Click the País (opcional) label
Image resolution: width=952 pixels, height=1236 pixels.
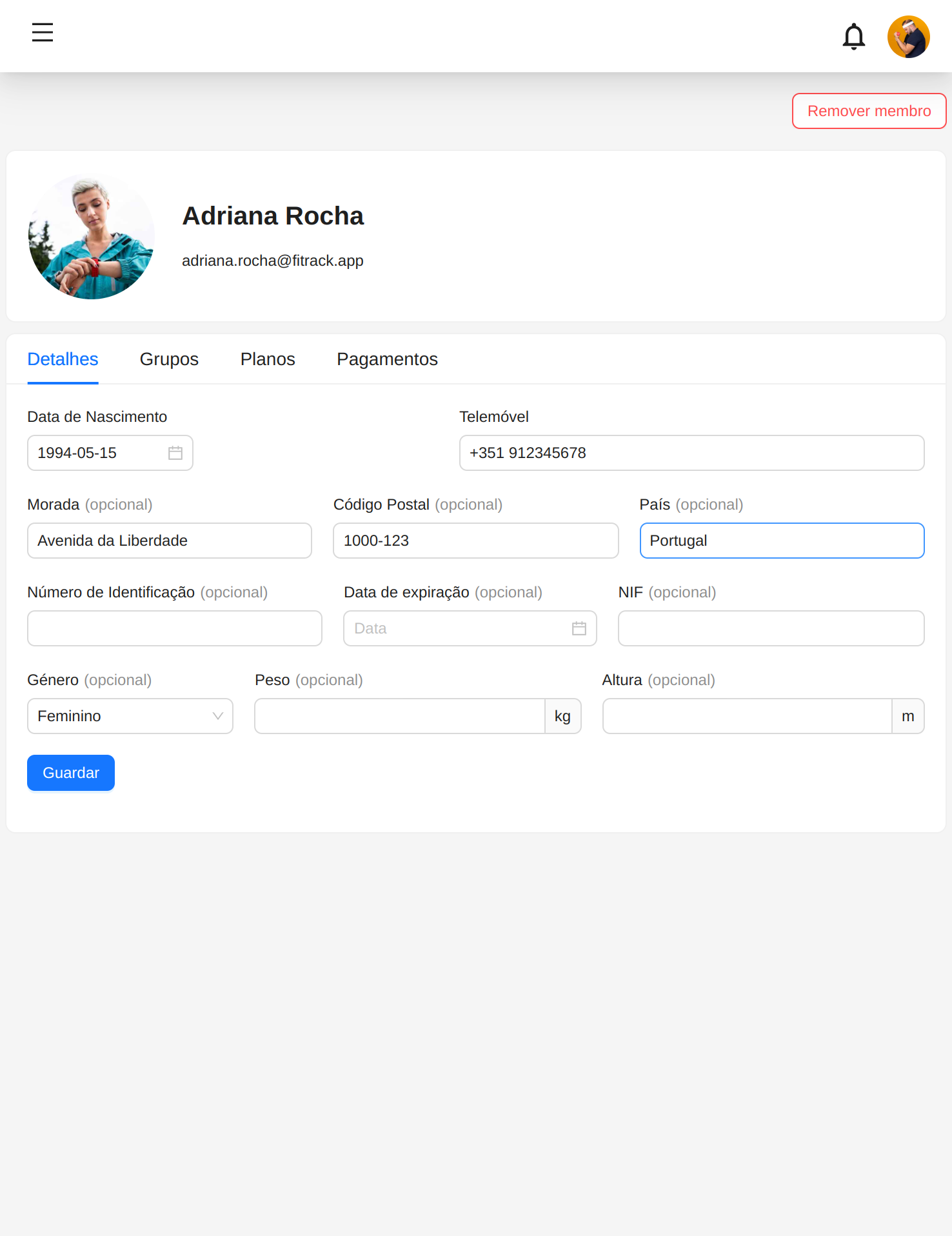(x=691, y=504)
